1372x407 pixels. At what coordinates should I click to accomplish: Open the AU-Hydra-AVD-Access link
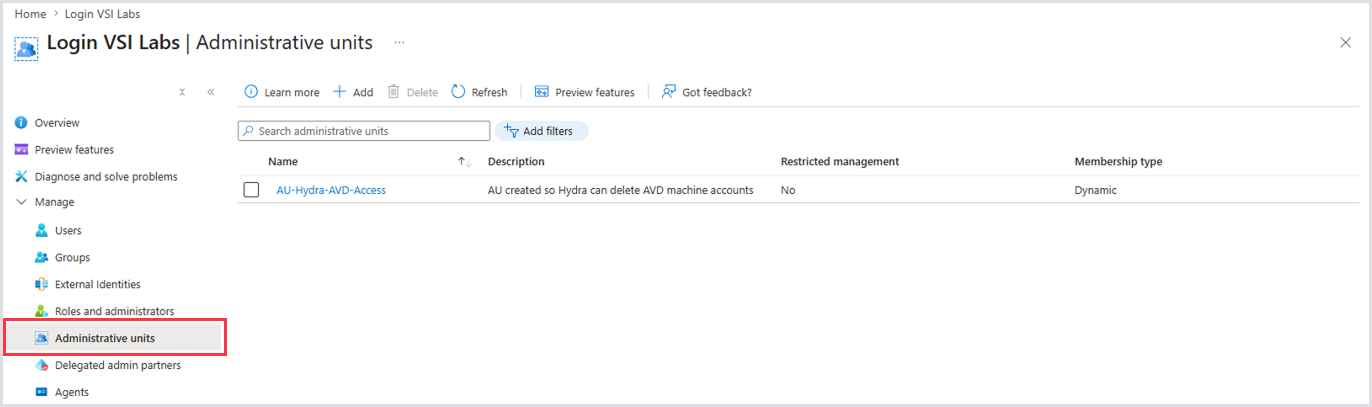tap(331, 190)
